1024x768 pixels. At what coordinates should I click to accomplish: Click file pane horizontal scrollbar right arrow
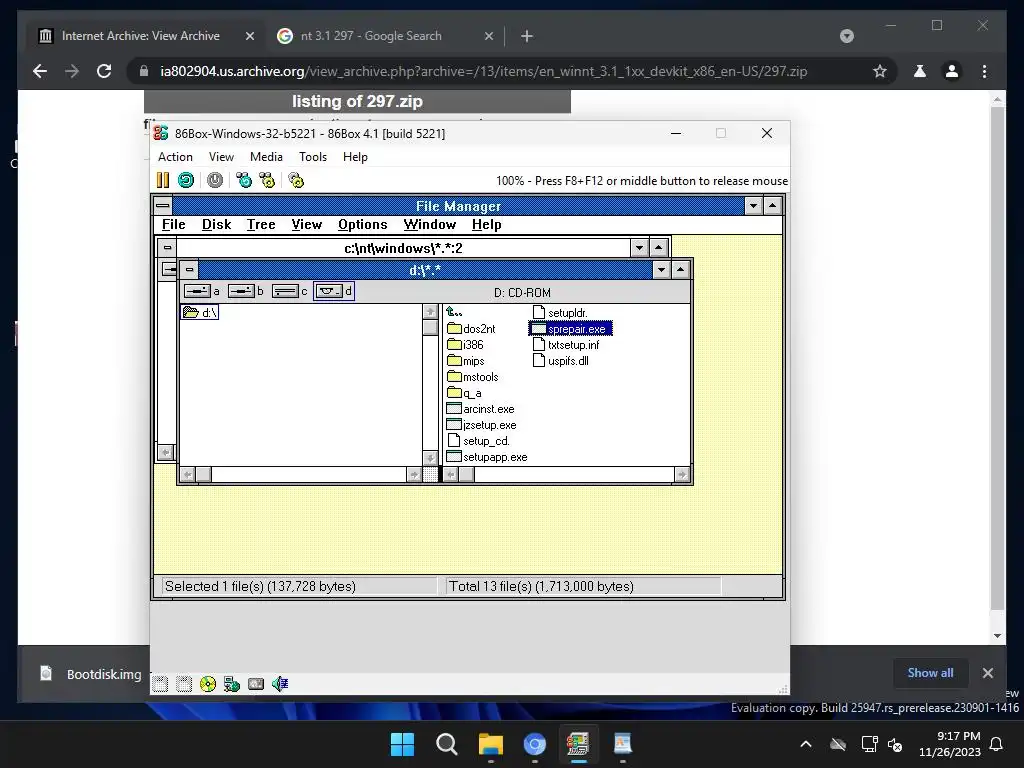coord(682,475)
